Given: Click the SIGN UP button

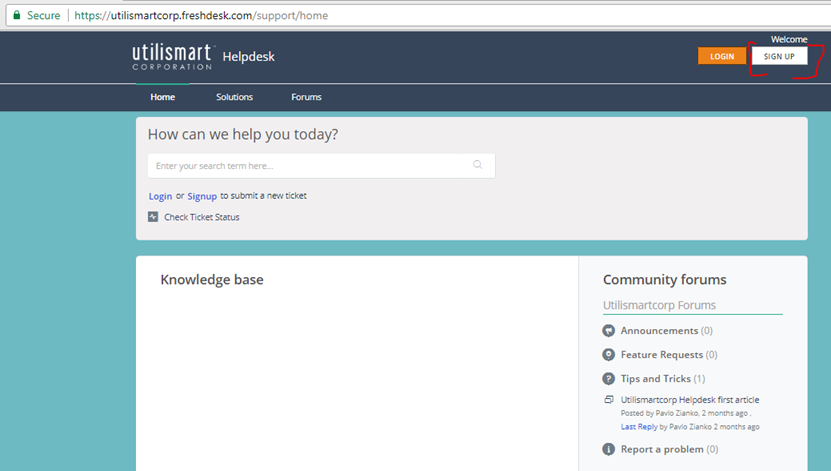Looking at the screenshot, I should point(779,56).
